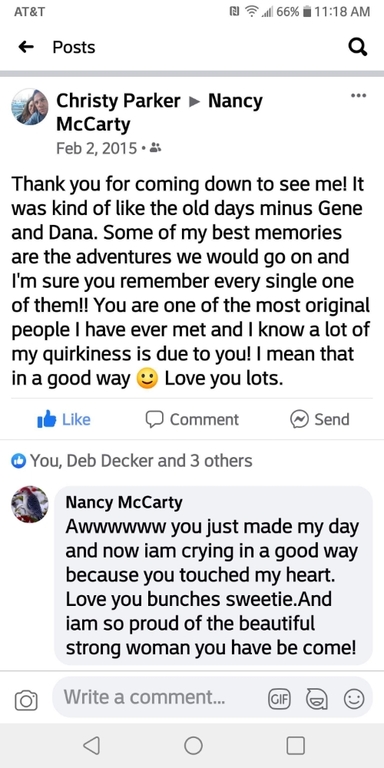Open camera icon beside comment box
Image resolution: width=384 pixels, height=768 pixels.
26,700
